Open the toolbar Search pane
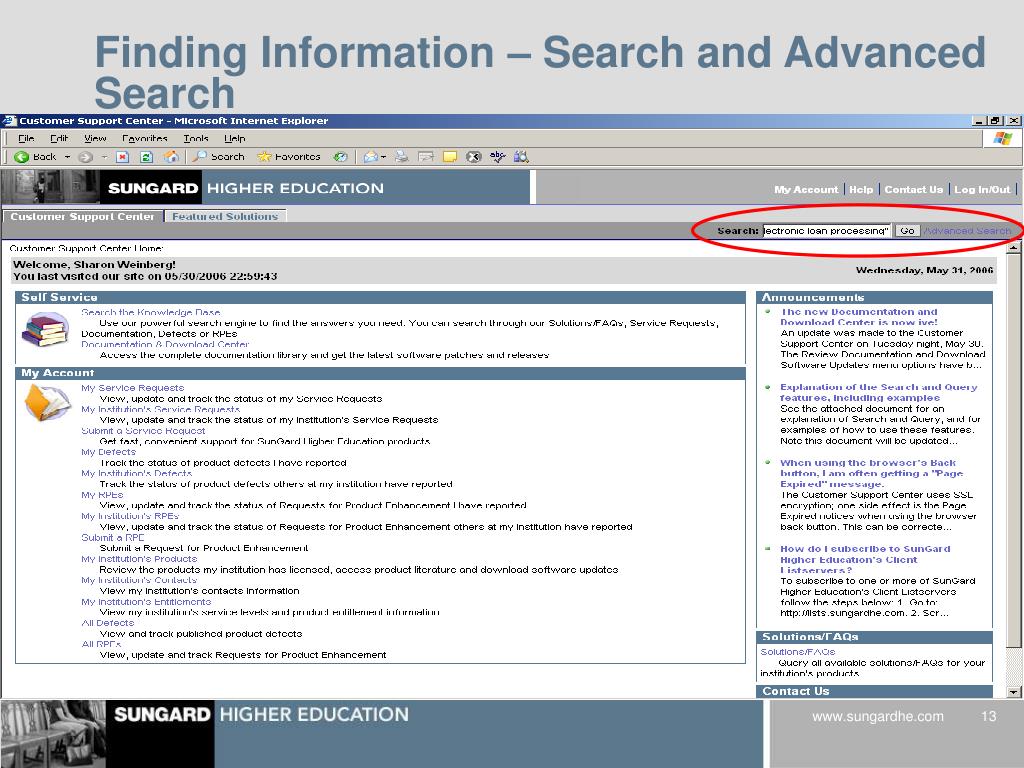Viewport: 1024px width, 768px height. [x=218, y=157]
